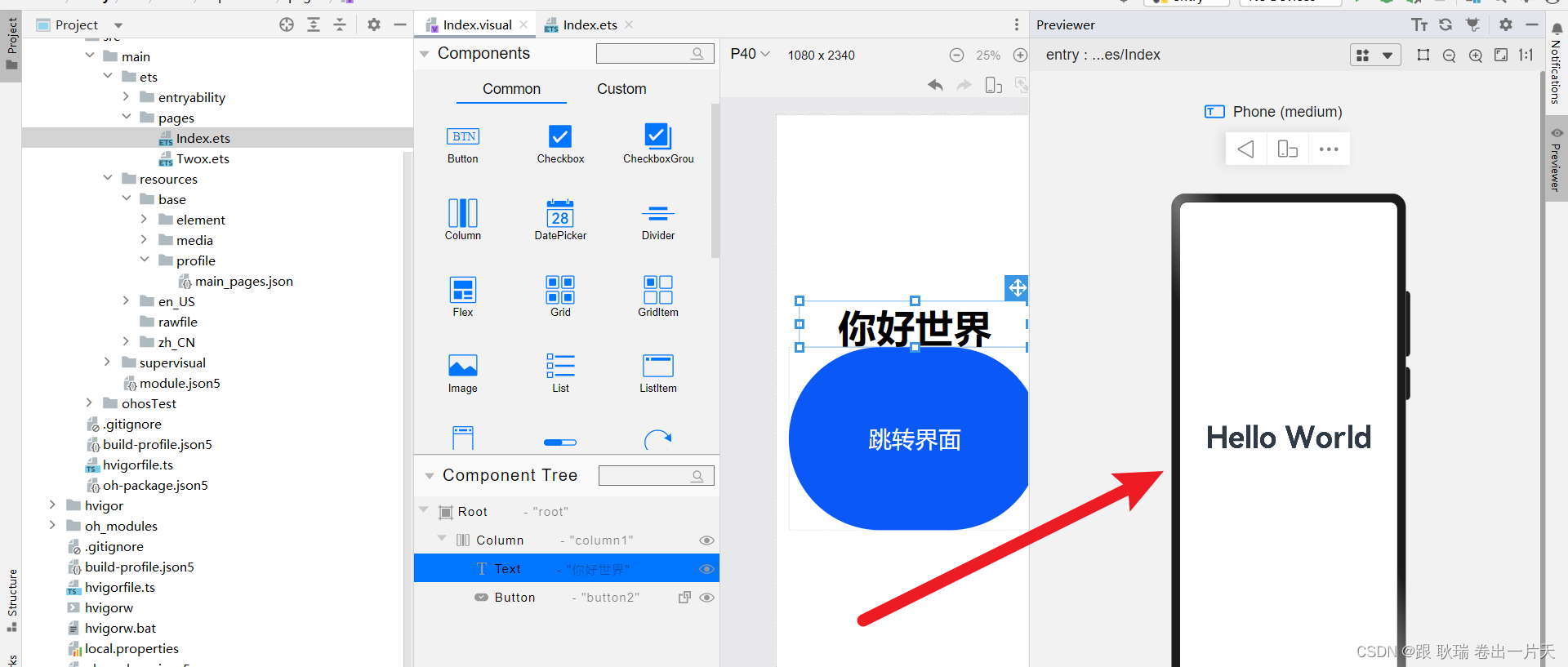Rotate the previewed device orientation icon
This screenshot has width=1568, height=667.
[x=1288, y=149]
